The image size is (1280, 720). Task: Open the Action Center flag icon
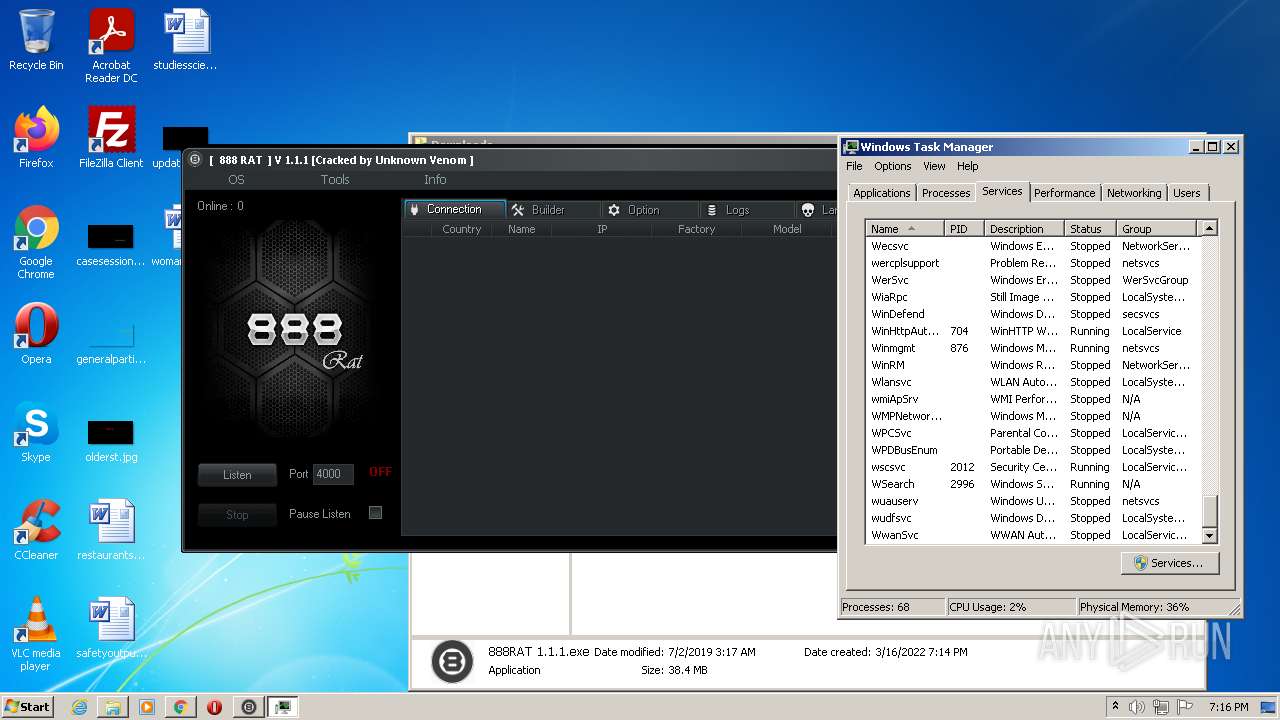pos(1185,707)
